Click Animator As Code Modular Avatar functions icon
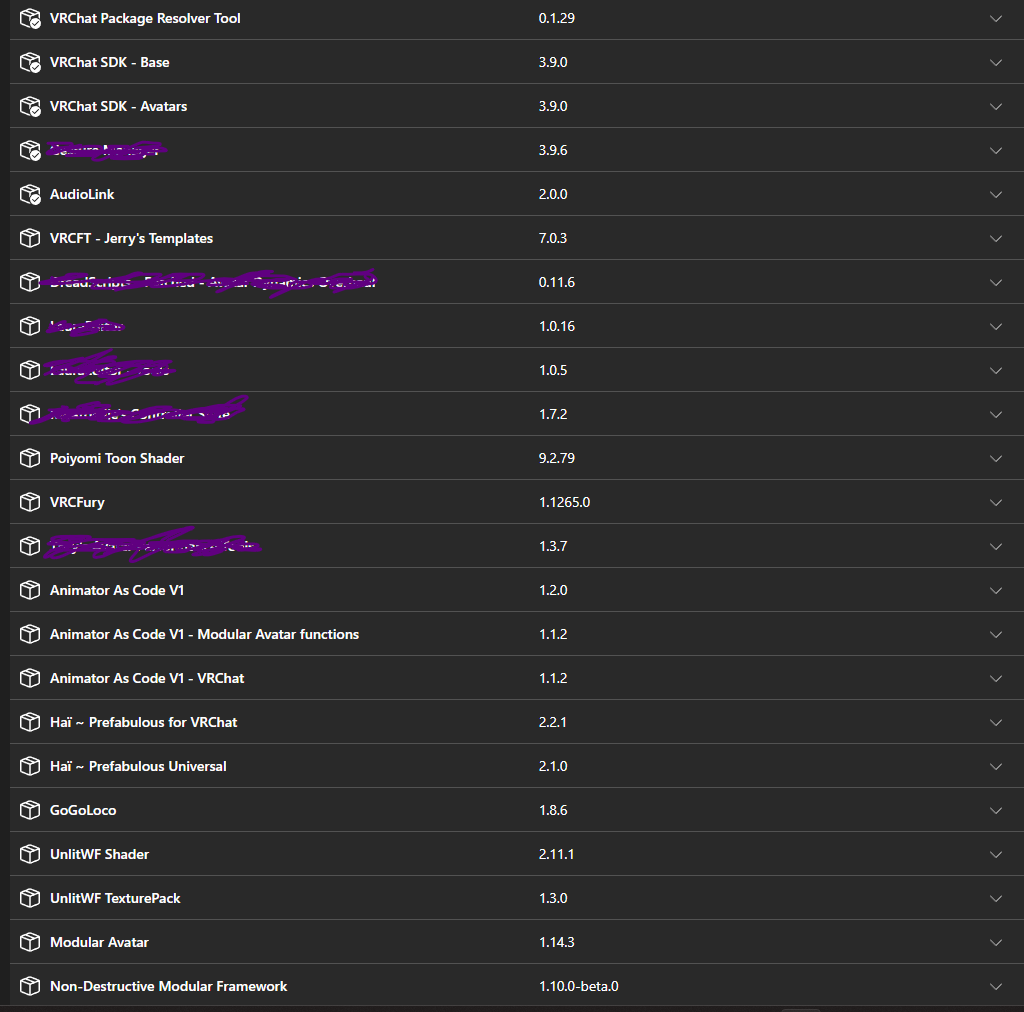Viewport: 1024px width, 1012px height. pos(30,634)
